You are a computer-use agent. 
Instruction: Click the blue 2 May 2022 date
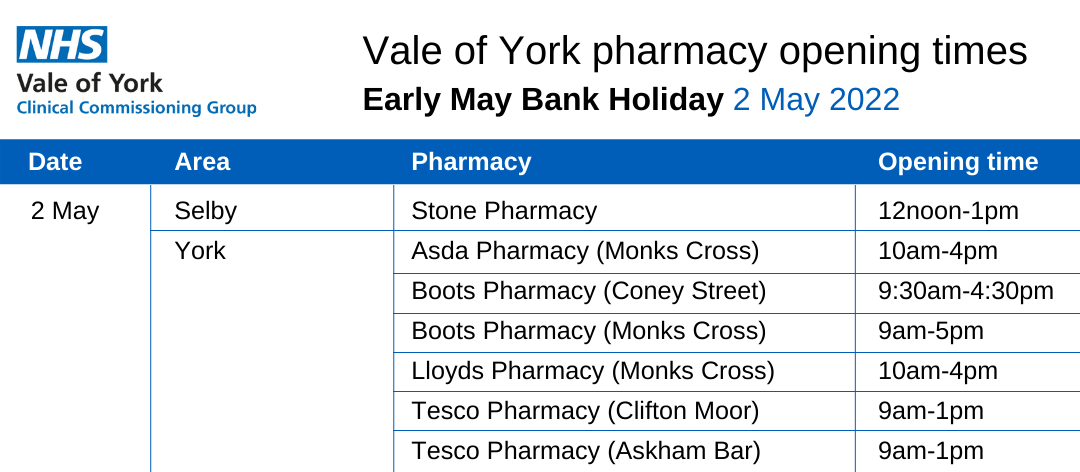[x=816, y=100]
